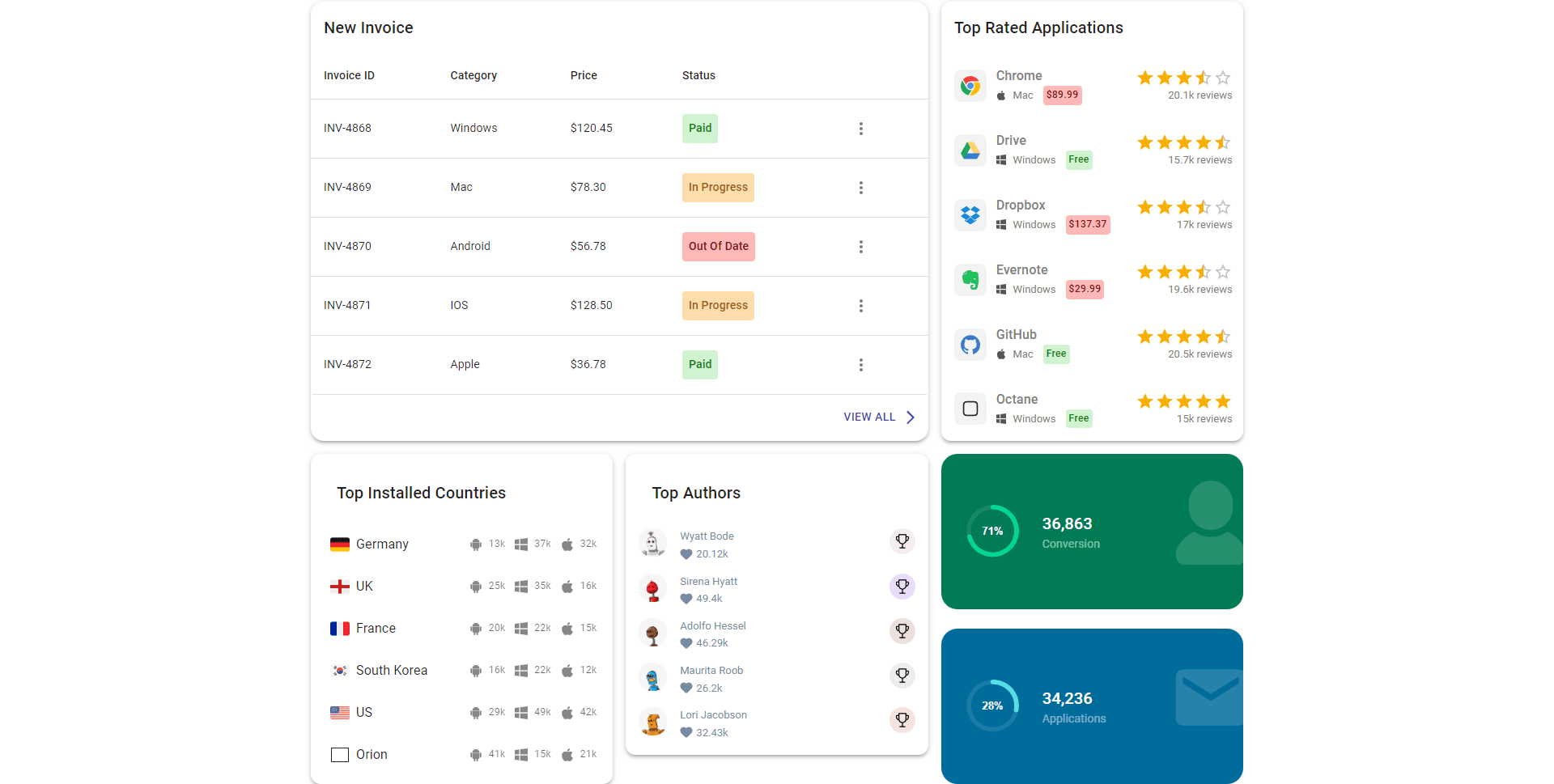This screenshot has width=1554, height=784.
Task: Click the Free tag for Drive
Action: pos(1079,160)
